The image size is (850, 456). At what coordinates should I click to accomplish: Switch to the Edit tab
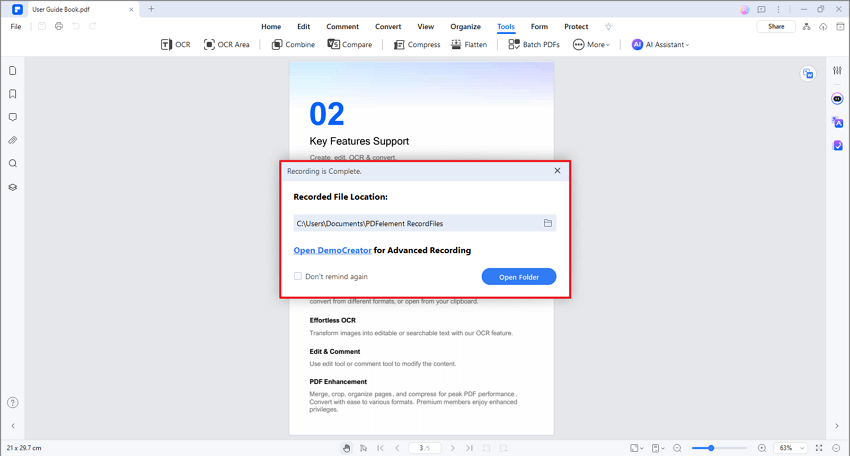304,27
